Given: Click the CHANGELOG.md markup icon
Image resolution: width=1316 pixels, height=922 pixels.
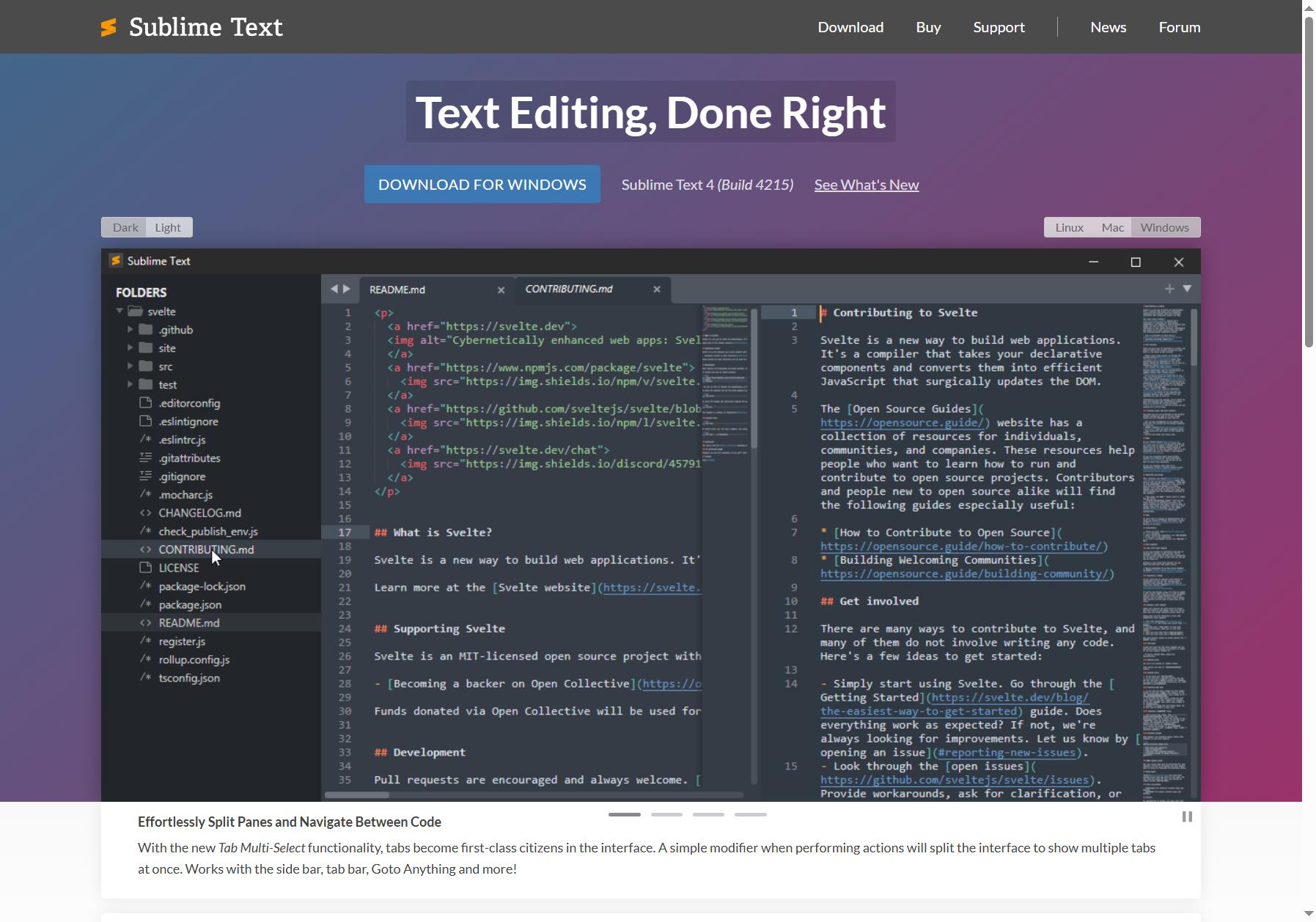Looking at the screenshot, I should pyautogui.click(x=146, y=513).
